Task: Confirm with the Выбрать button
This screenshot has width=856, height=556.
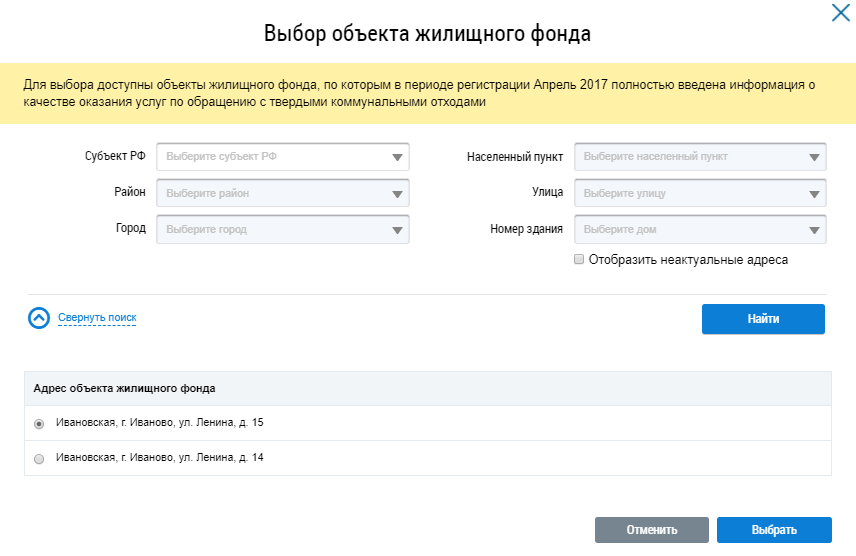Action: [x=774, y=530]
